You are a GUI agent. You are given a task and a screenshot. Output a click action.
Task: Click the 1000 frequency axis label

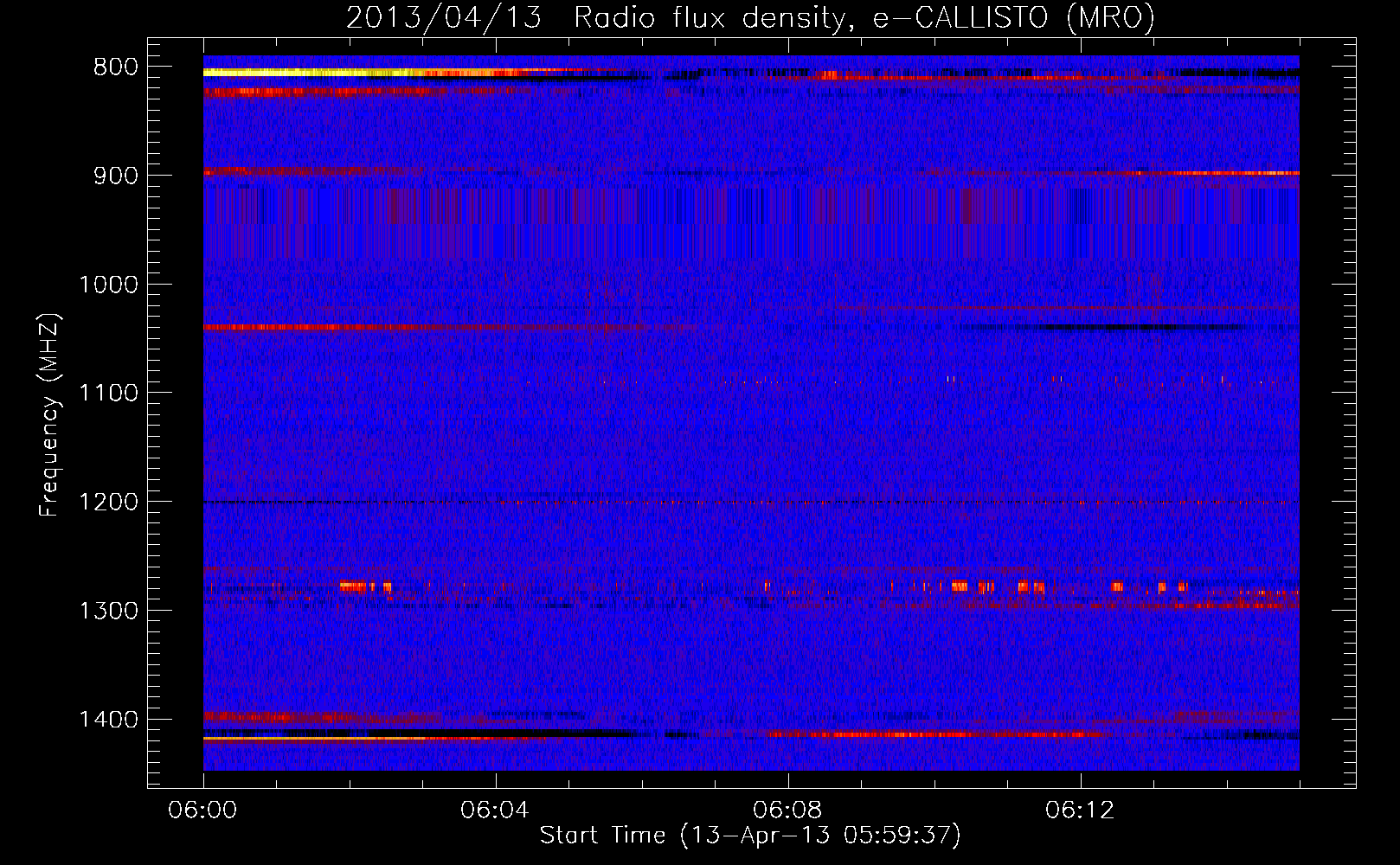click(x=108, y=285)
